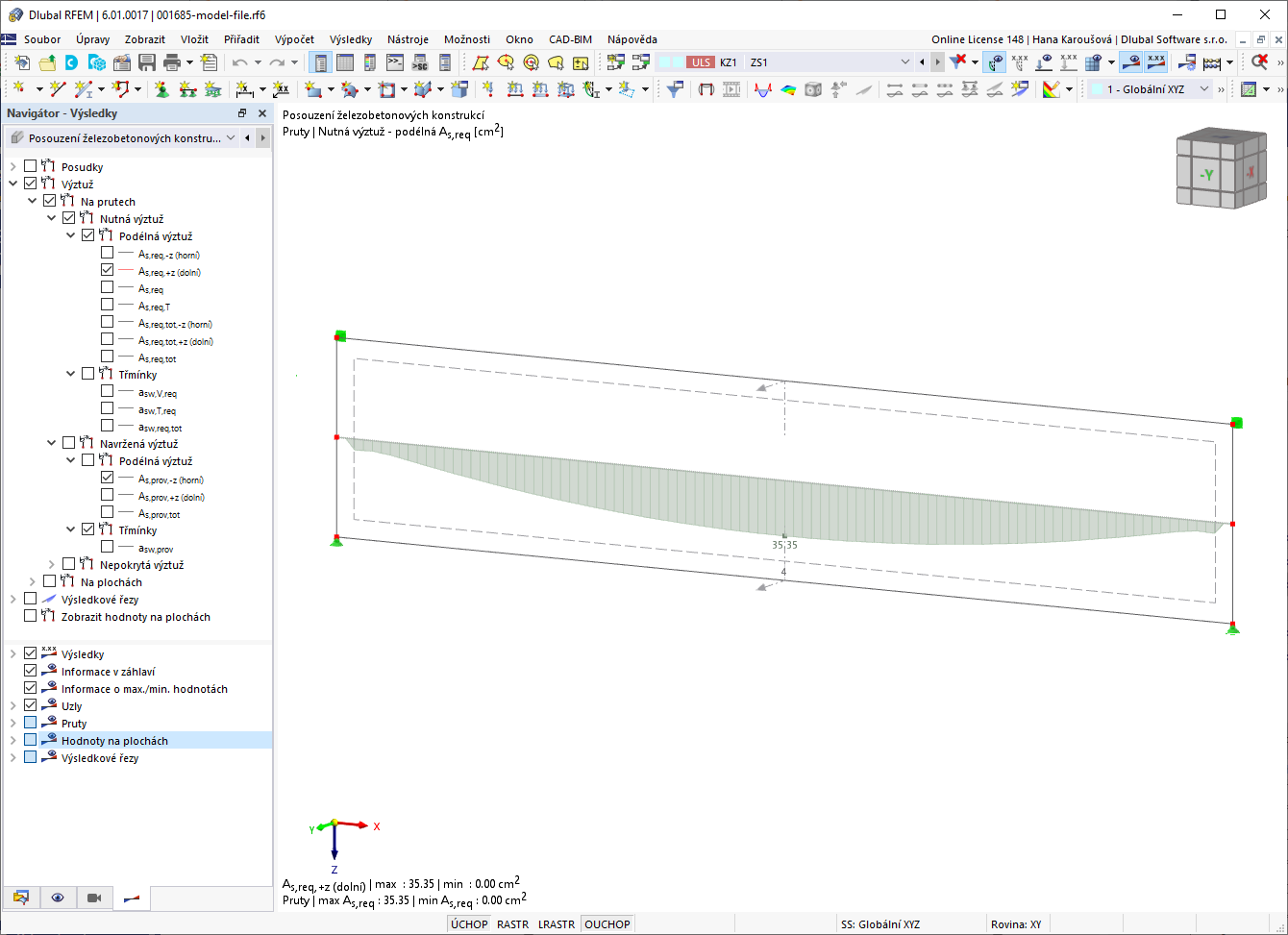This screenshot has width=1288, height=935.
Task: Open the Výpočet menu
Action: 294,39
